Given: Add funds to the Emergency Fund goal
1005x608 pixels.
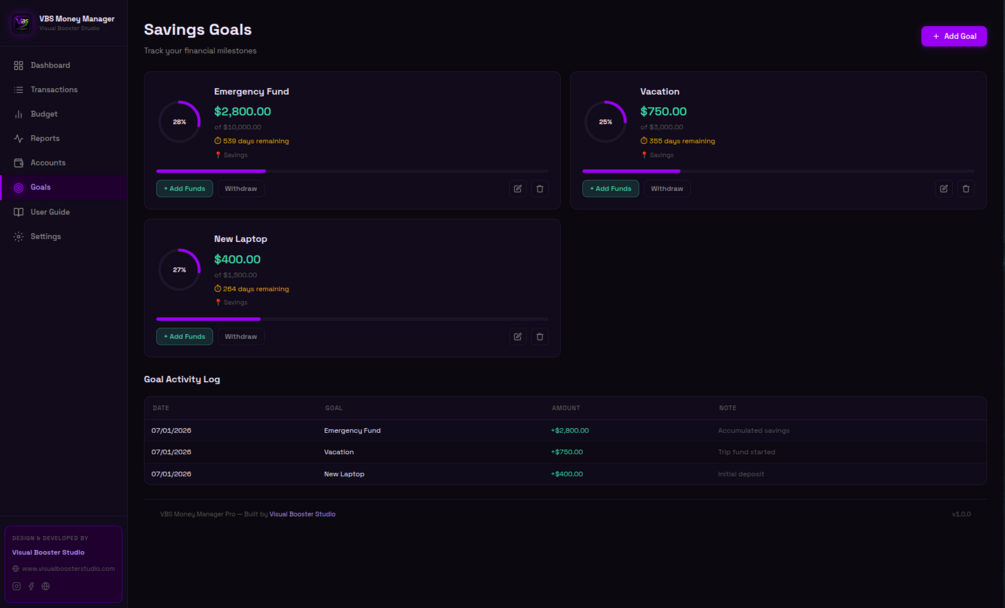Looking at the screenshot, I should 185,189.
